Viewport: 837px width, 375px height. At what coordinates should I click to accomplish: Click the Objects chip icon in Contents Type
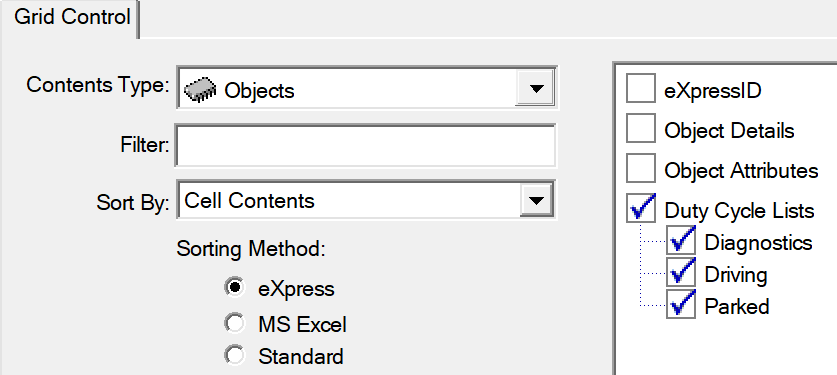pos(200,90)
